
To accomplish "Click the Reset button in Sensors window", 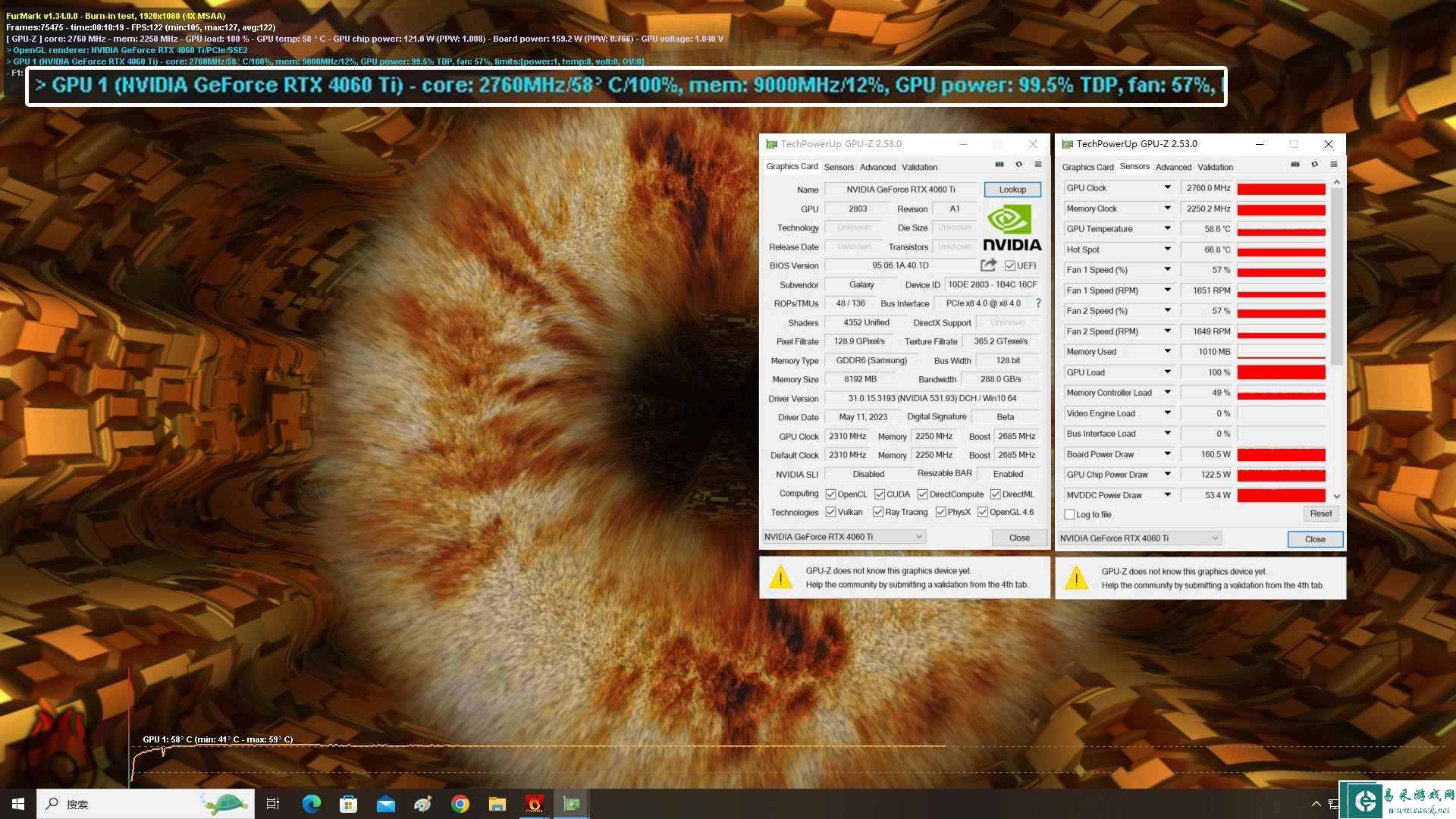I will pyautogui.click(x=1320, y=513).
